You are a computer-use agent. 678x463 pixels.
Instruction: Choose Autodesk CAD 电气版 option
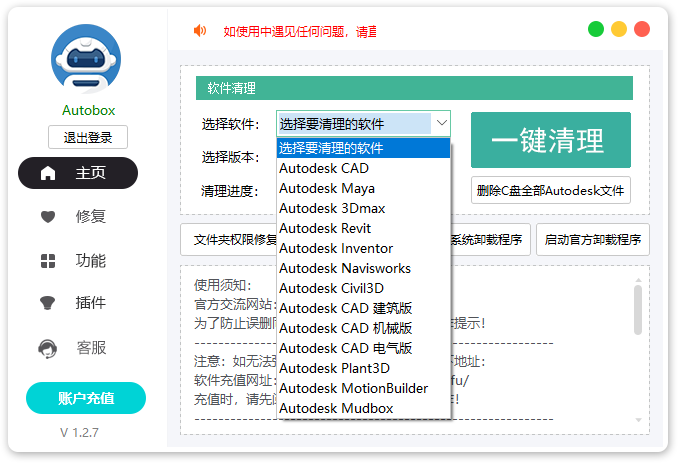click(x=363, y=348)
